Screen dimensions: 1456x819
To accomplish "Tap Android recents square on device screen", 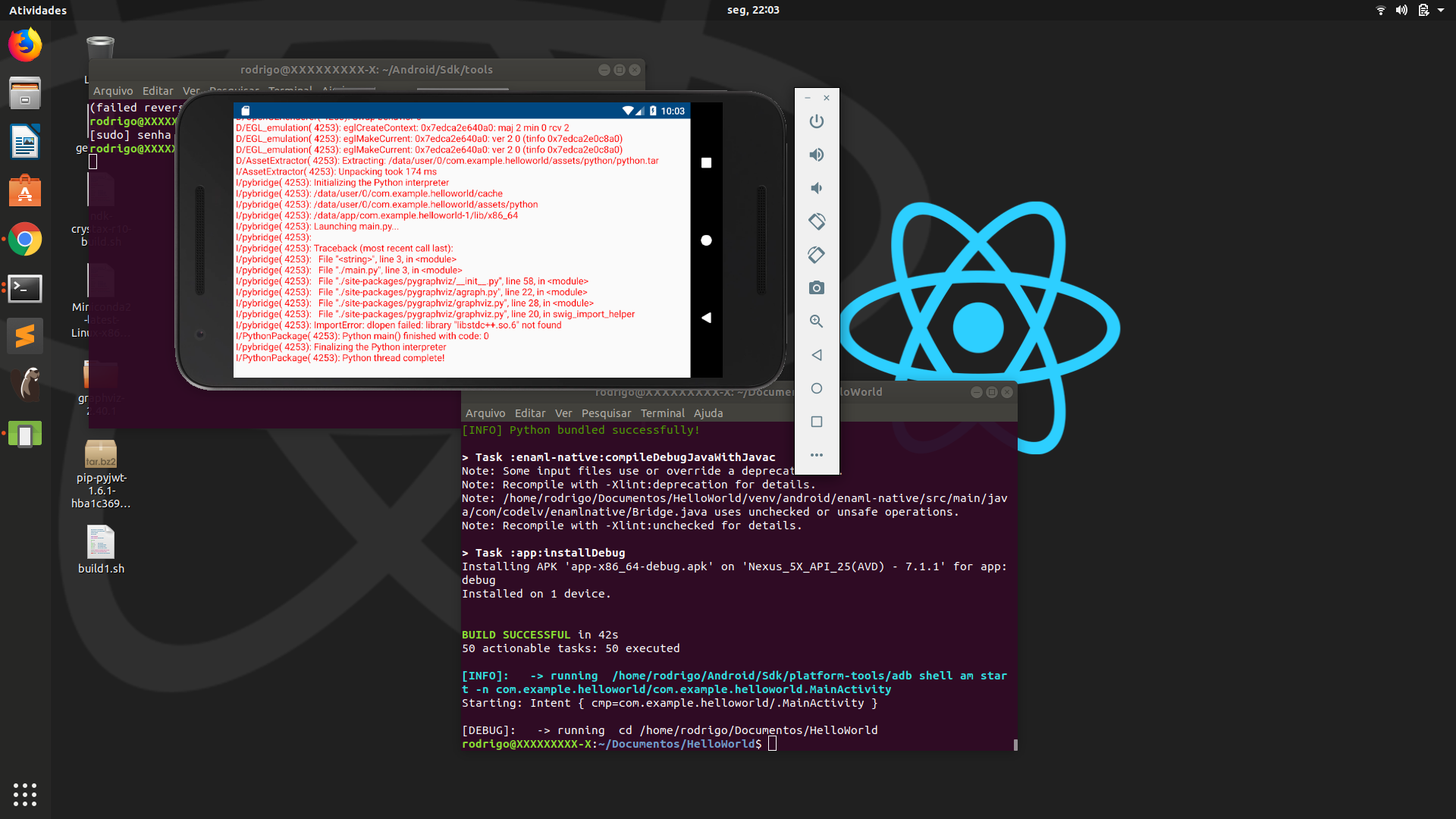I will coord(706,163).
